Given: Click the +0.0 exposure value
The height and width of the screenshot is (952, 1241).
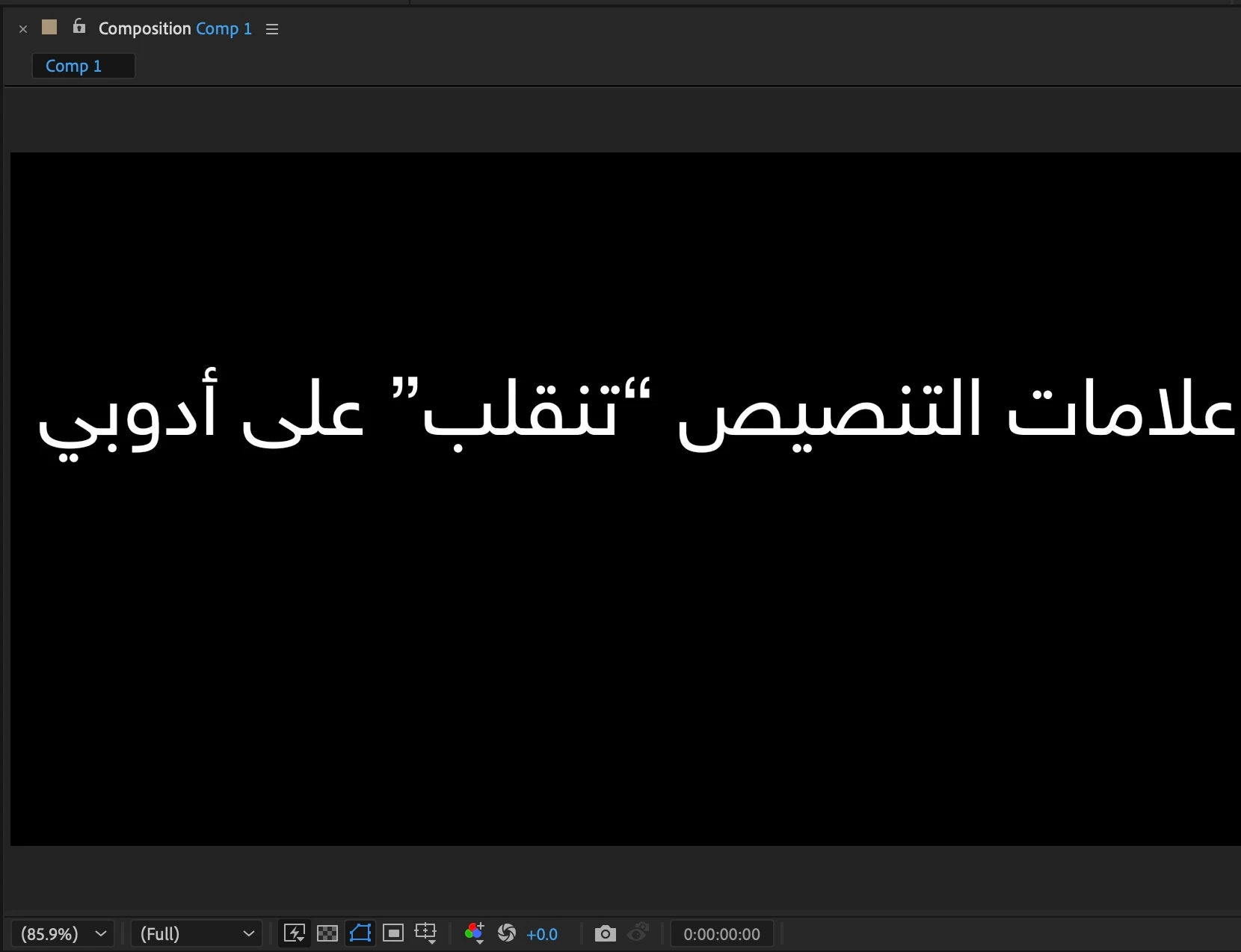Looking at the screenshot, I should click(542, 934).
